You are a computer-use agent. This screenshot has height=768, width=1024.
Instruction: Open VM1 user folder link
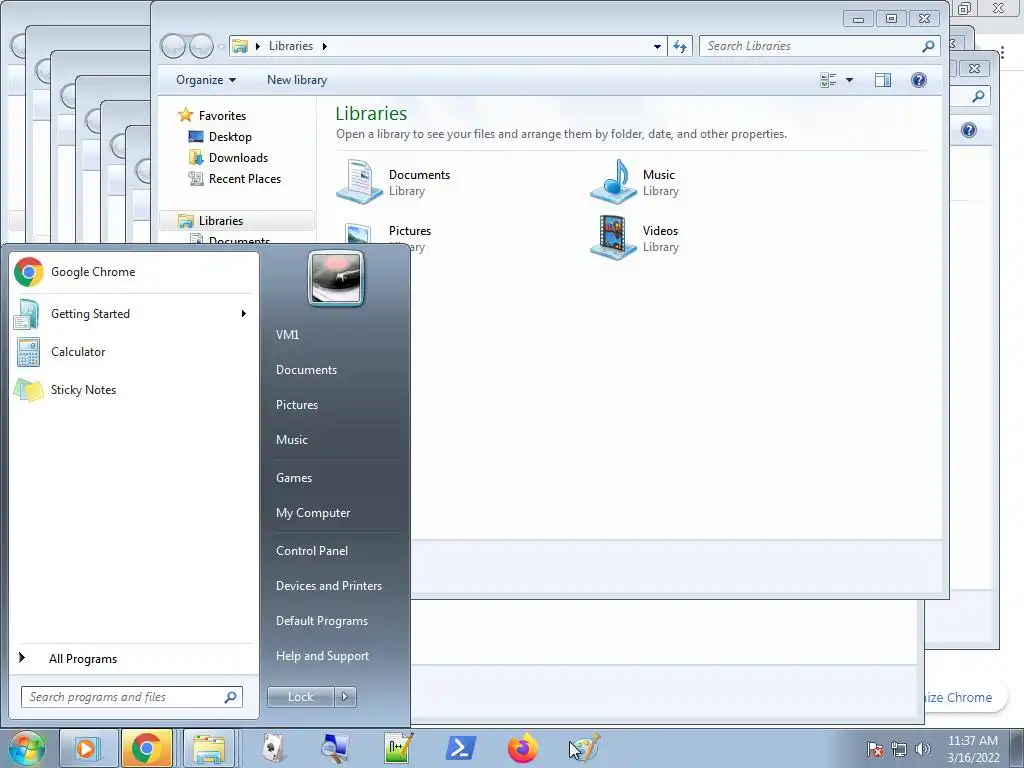tap(287, 334)
